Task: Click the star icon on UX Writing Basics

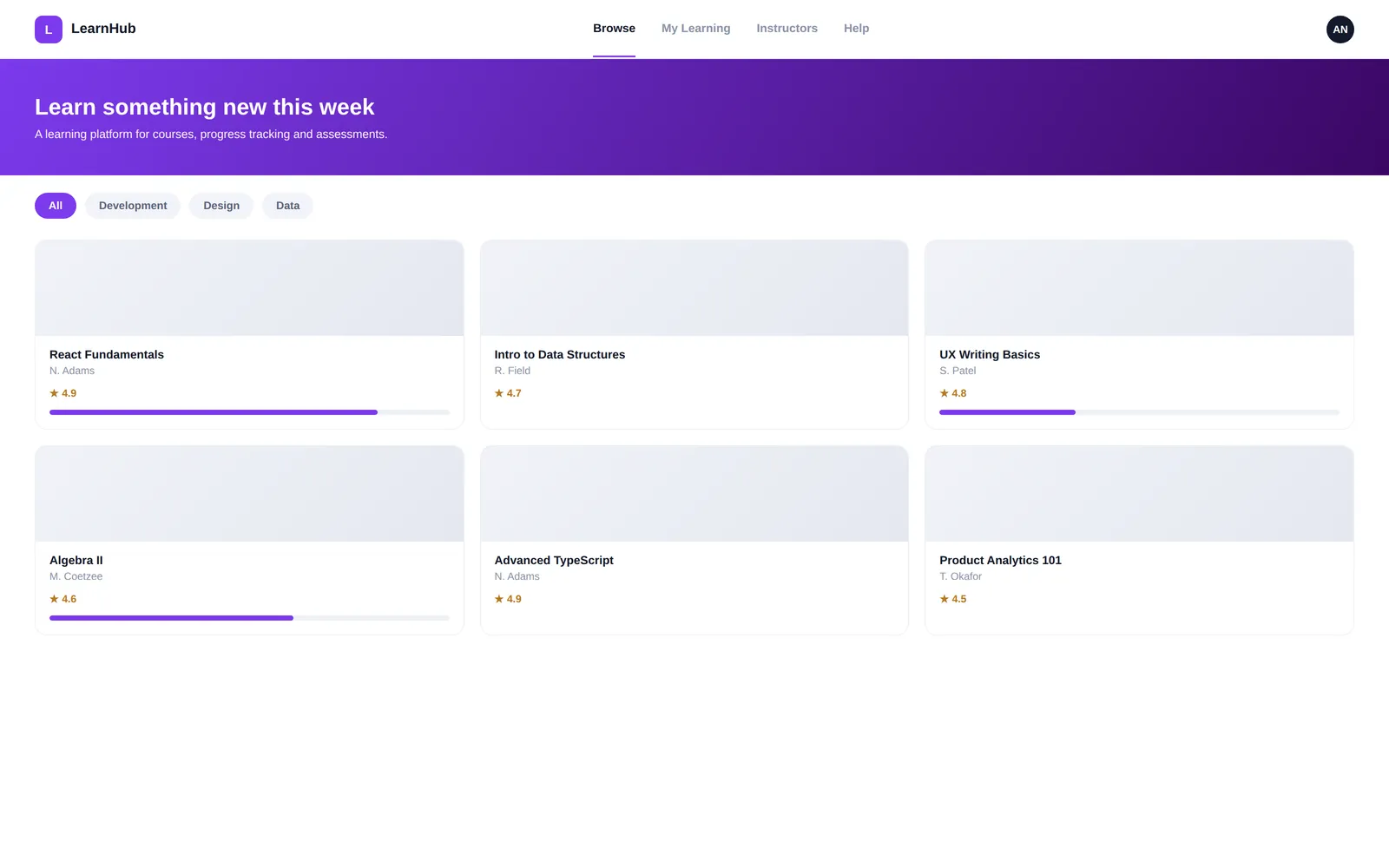Action: (944, 393)
